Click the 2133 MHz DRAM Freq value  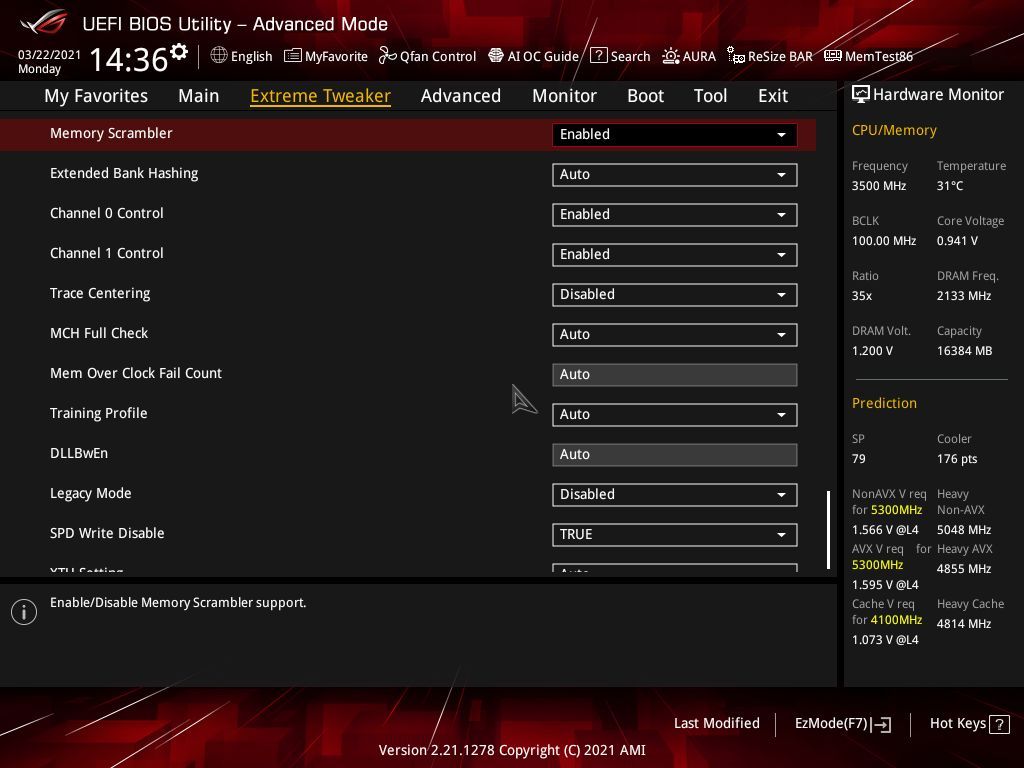click(964, 296)
